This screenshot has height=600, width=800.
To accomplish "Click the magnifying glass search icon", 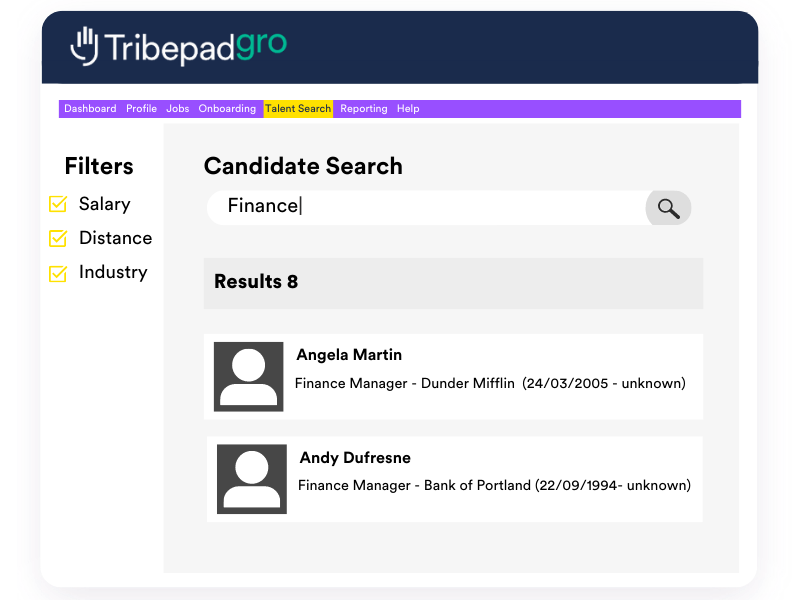I will (668, 208).
